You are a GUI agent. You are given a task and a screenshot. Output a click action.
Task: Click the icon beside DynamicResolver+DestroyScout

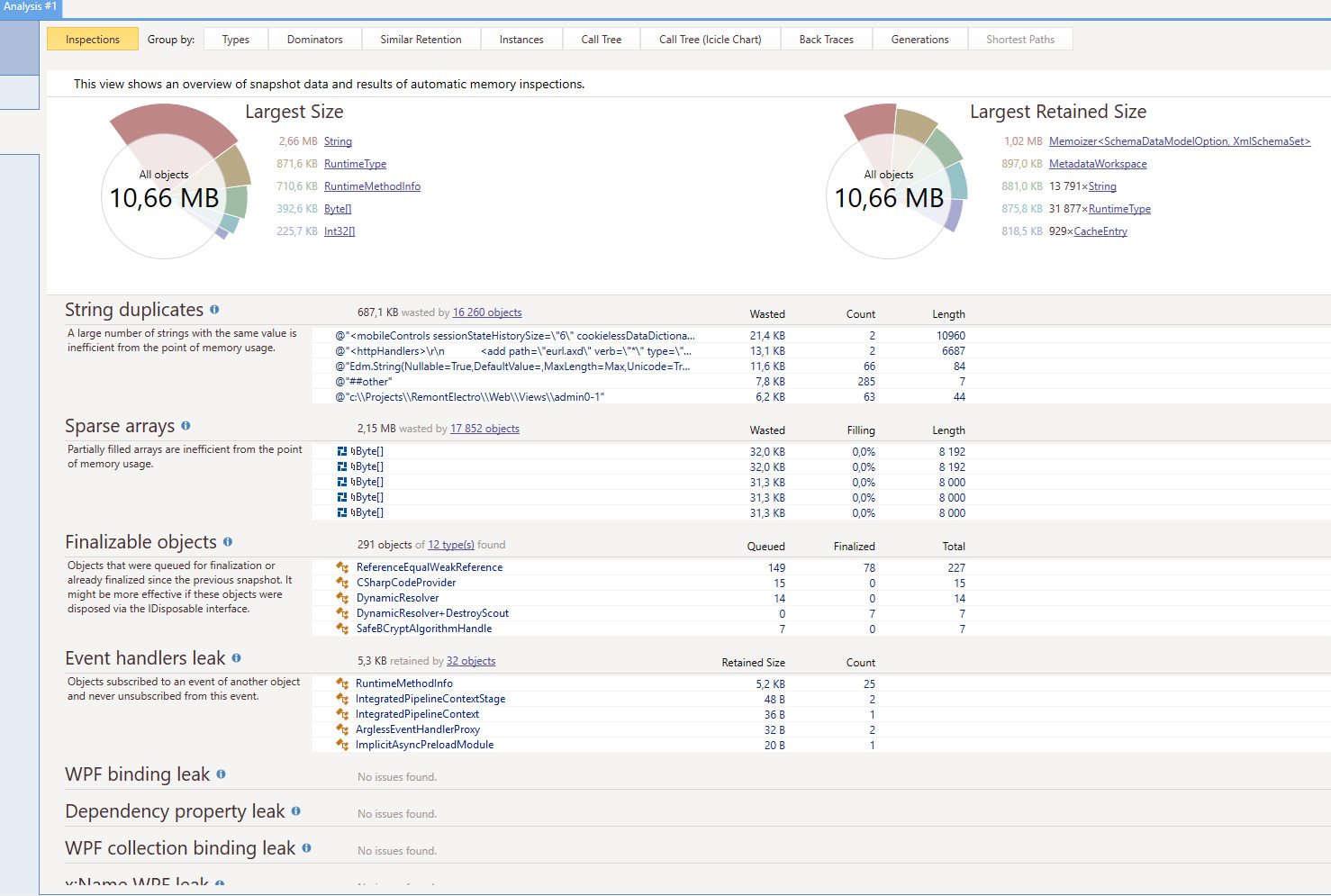342,613
